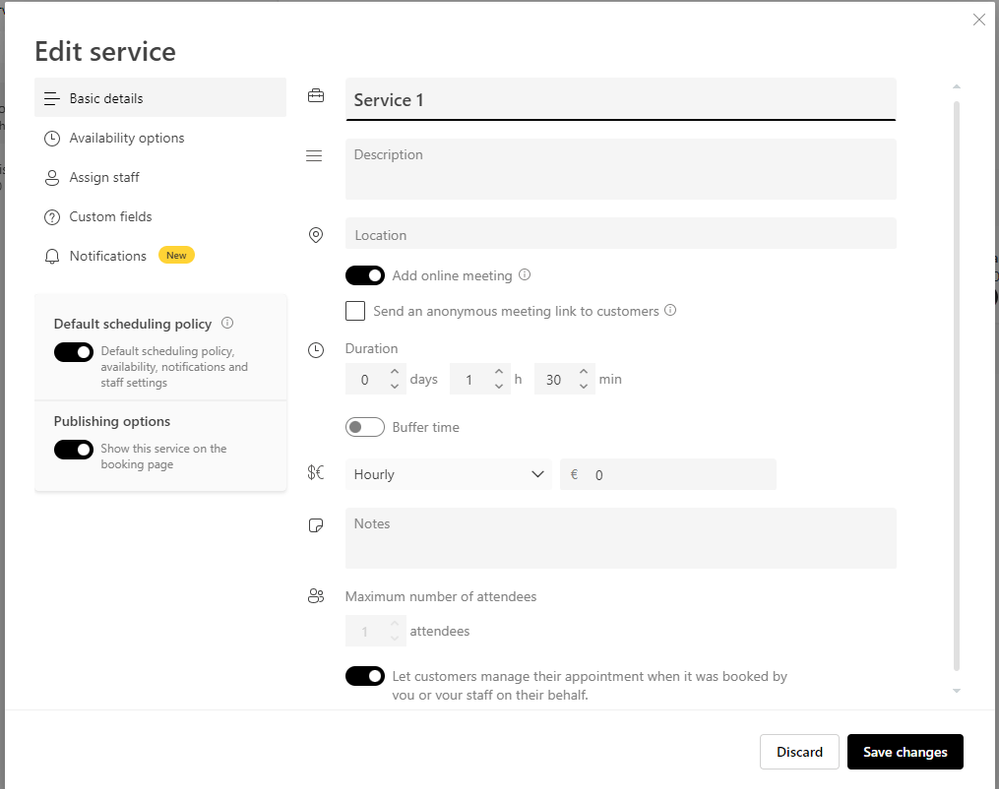The image size is (999, 789).
Task: Click the Custom fields question mark icon
Action: tap(52, 217)
